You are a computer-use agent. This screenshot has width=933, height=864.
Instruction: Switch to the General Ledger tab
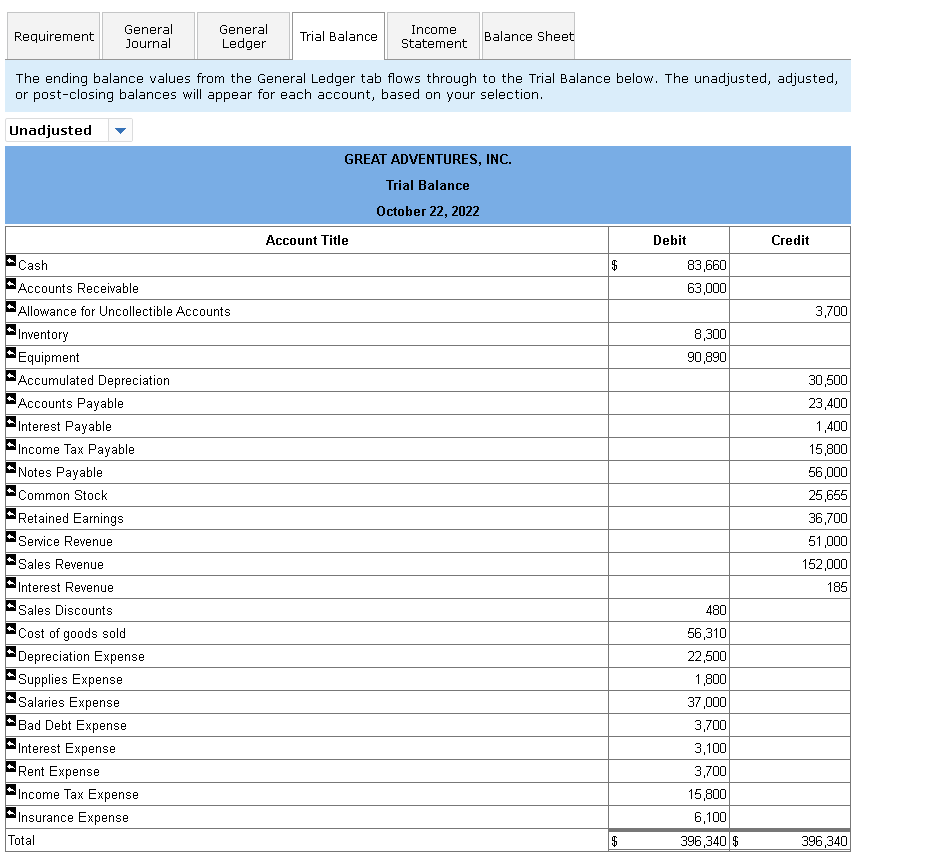click(x=243, y=35)
